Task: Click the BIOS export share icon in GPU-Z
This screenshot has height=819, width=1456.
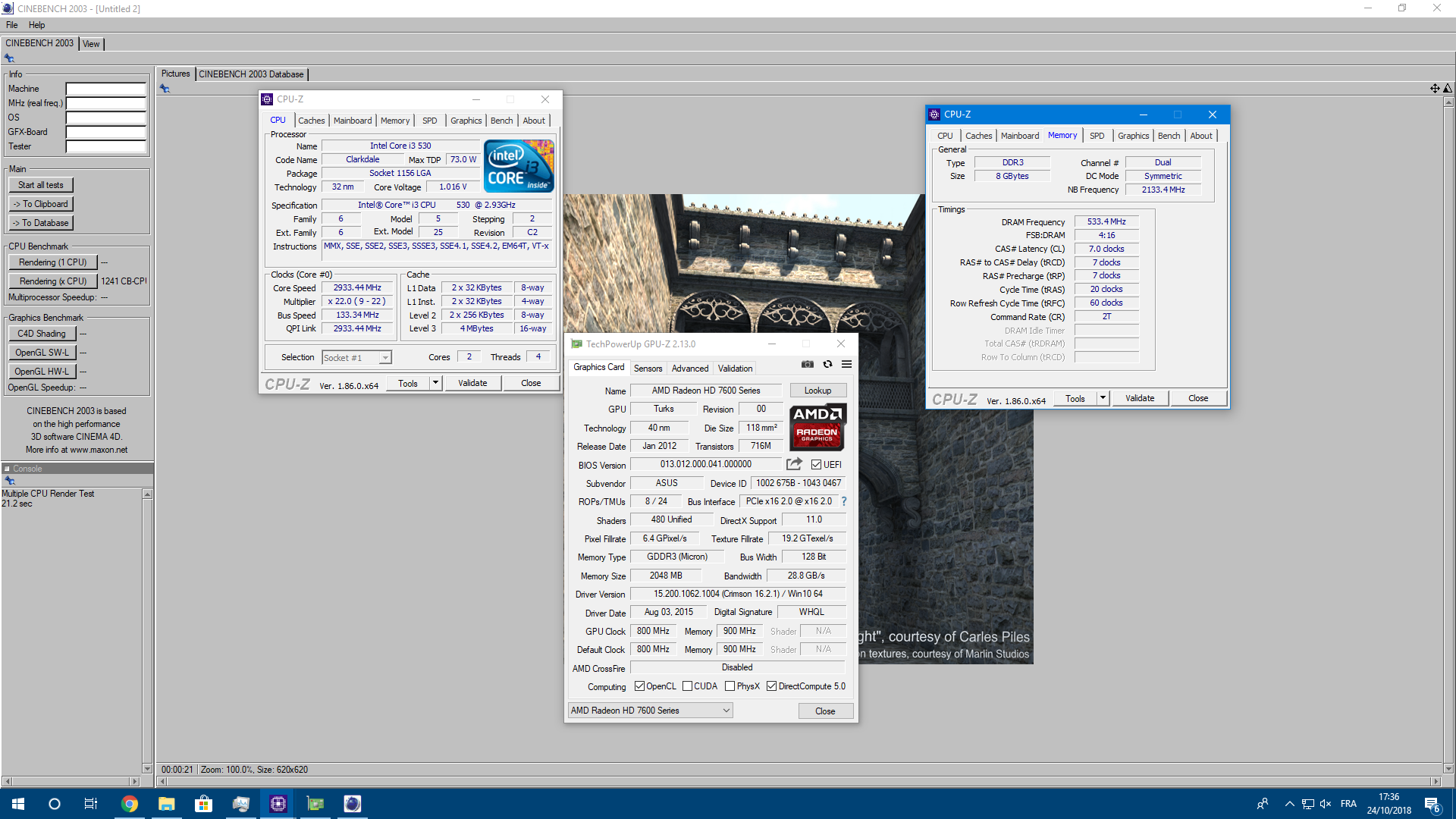Action: [794, 464]
